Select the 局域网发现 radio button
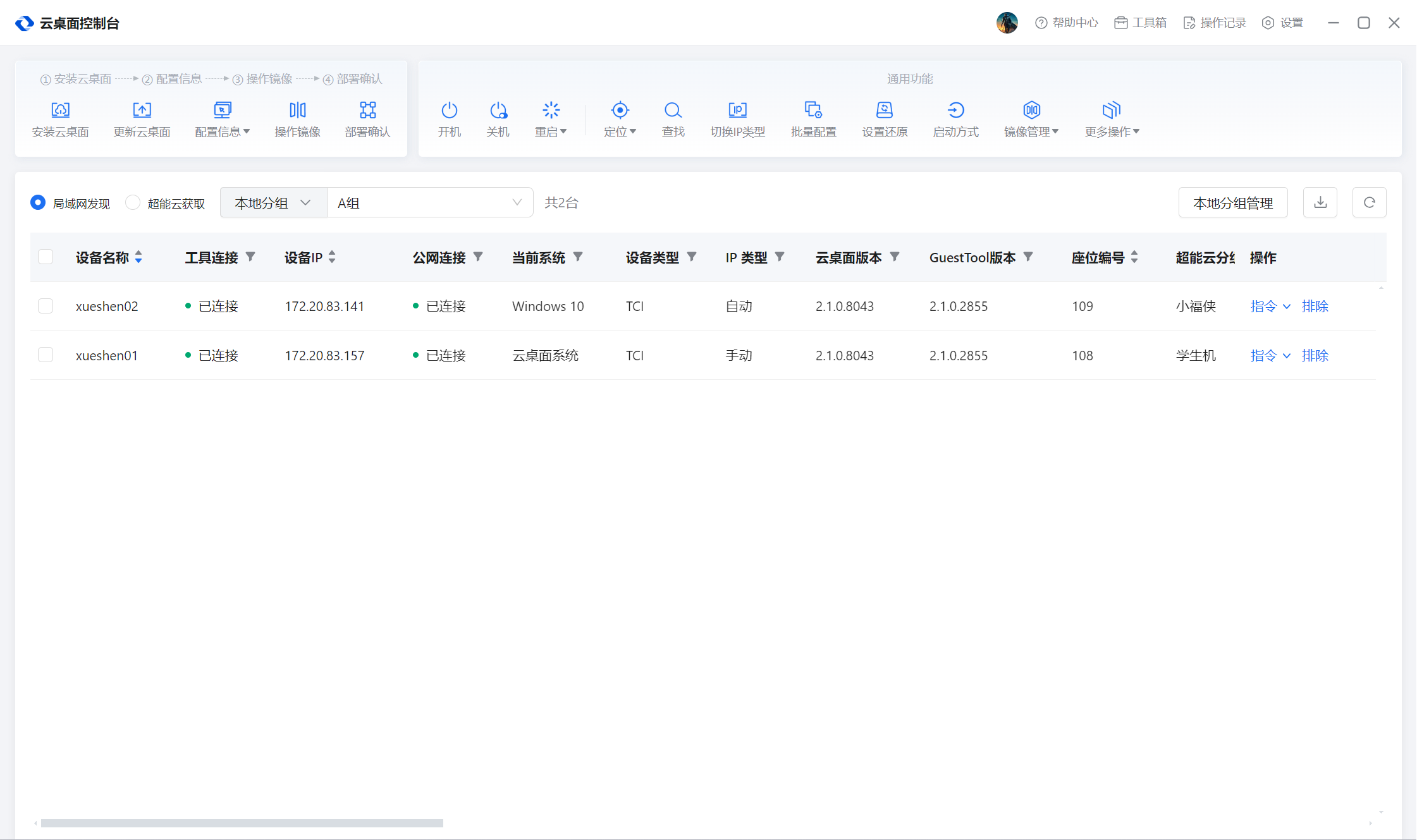This screenshot has height=840, width=1417. click(x=38, y=202)
